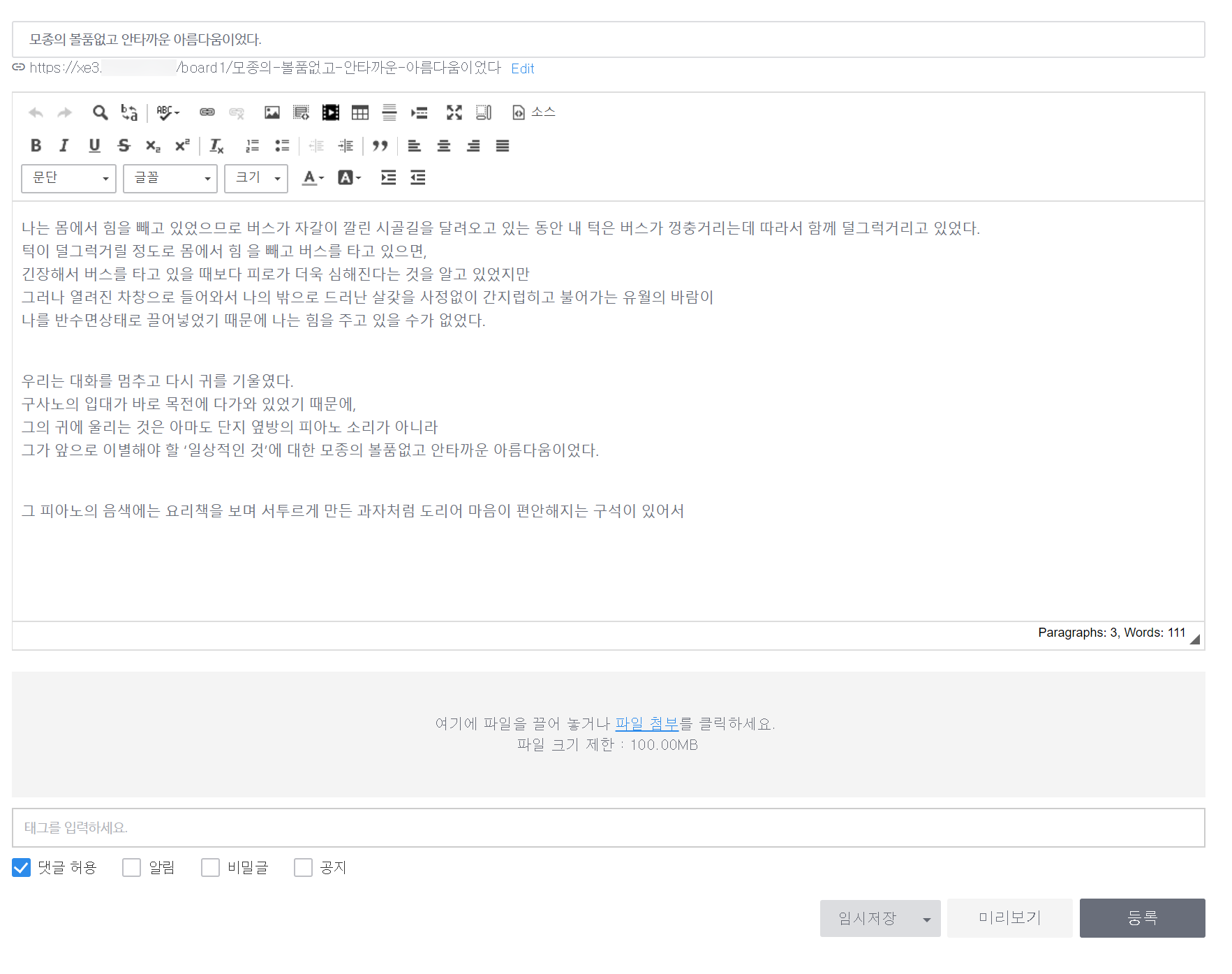Click the decrease indent icon beside bulleted list

point(316,145)
